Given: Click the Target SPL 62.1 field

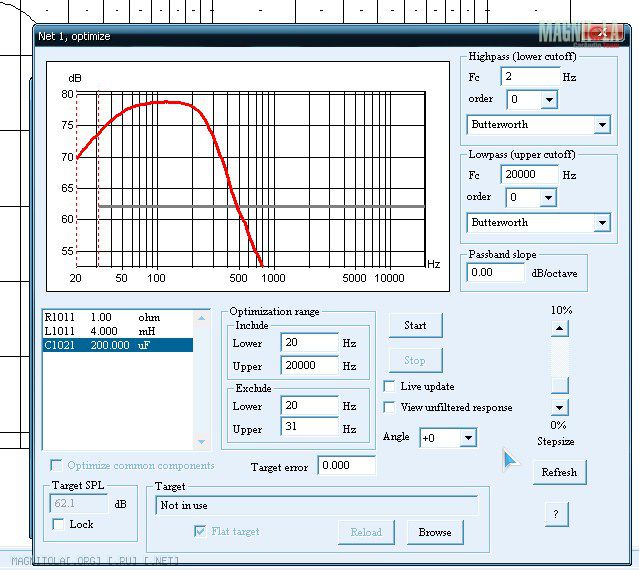Looking at the screenshot, I should click(79, 504).
